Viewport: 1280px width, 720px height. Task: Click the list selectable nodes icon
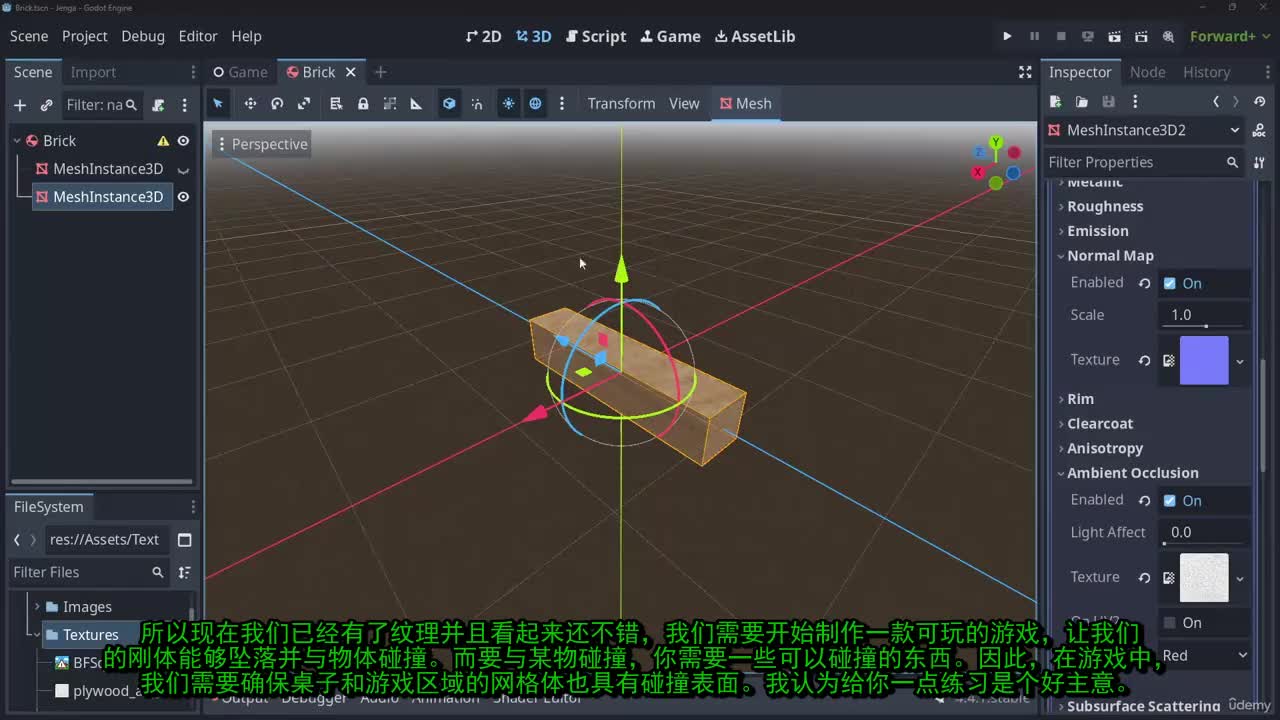click(336, 103)
